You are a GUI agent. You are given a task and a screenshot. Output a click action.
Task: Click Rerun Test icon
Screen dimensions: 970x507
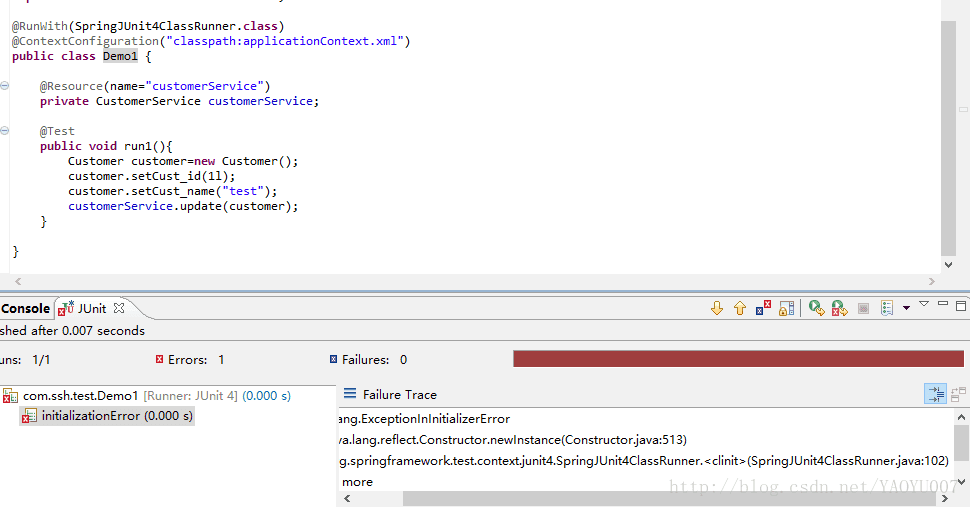tap(817, 308)
